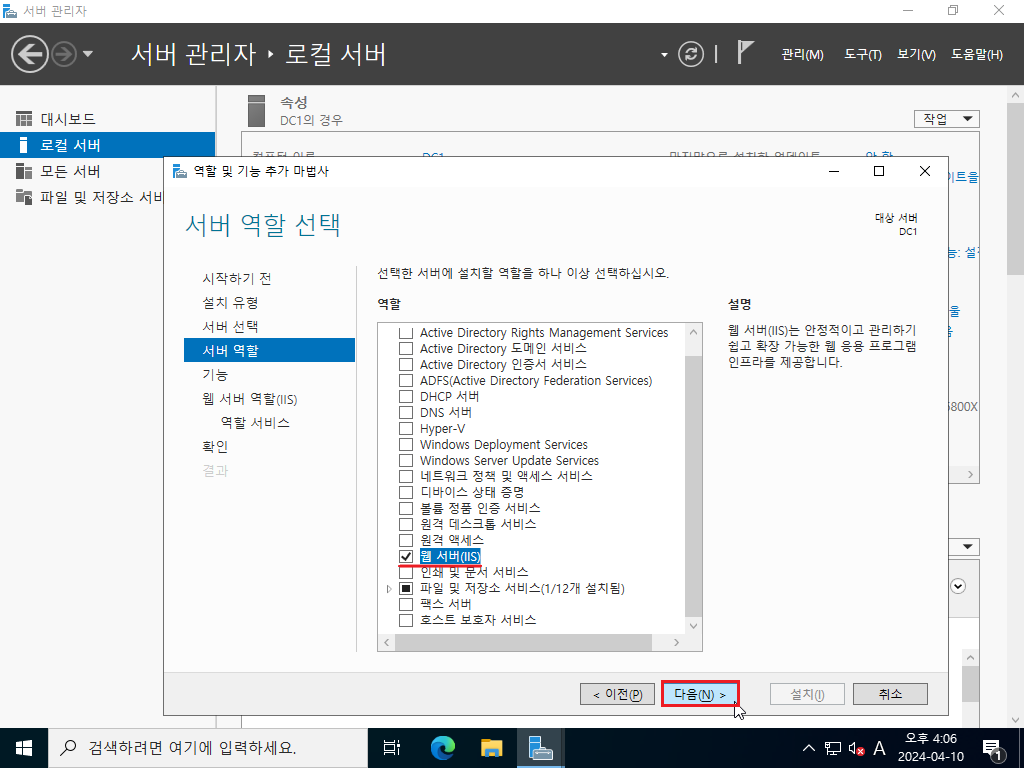Check 네트워크 정책 및 액세스 서비스
The image size is (1024, 768).
pyautogui.click(x=406, y=476)
